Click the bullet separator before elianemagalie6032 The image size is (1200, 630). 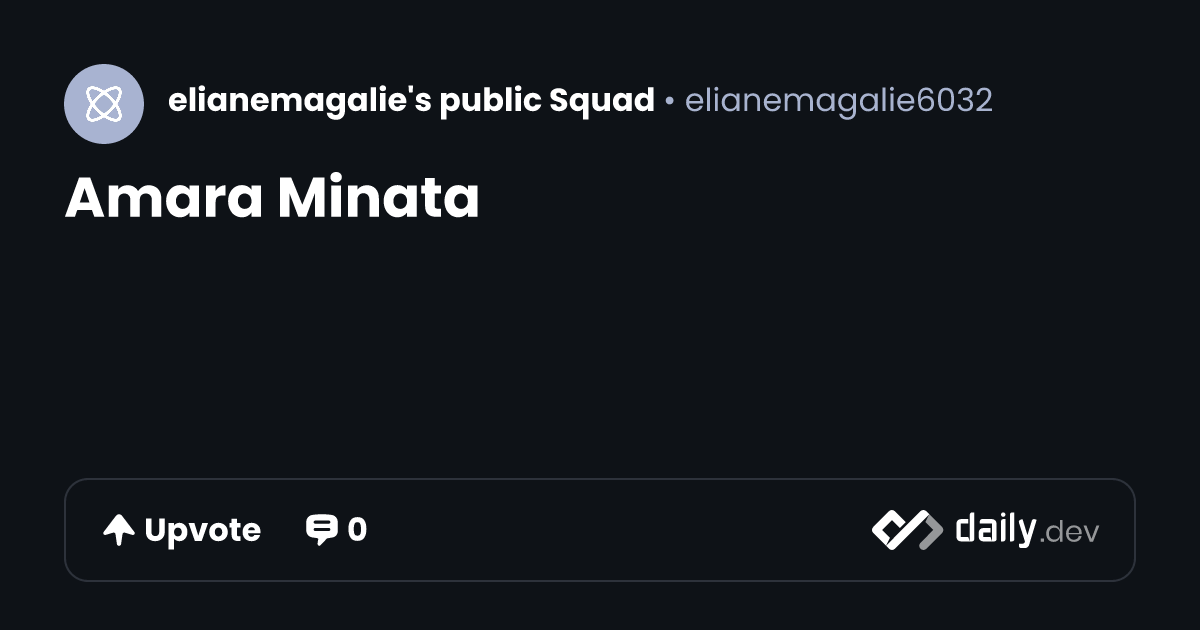[669, 101]
